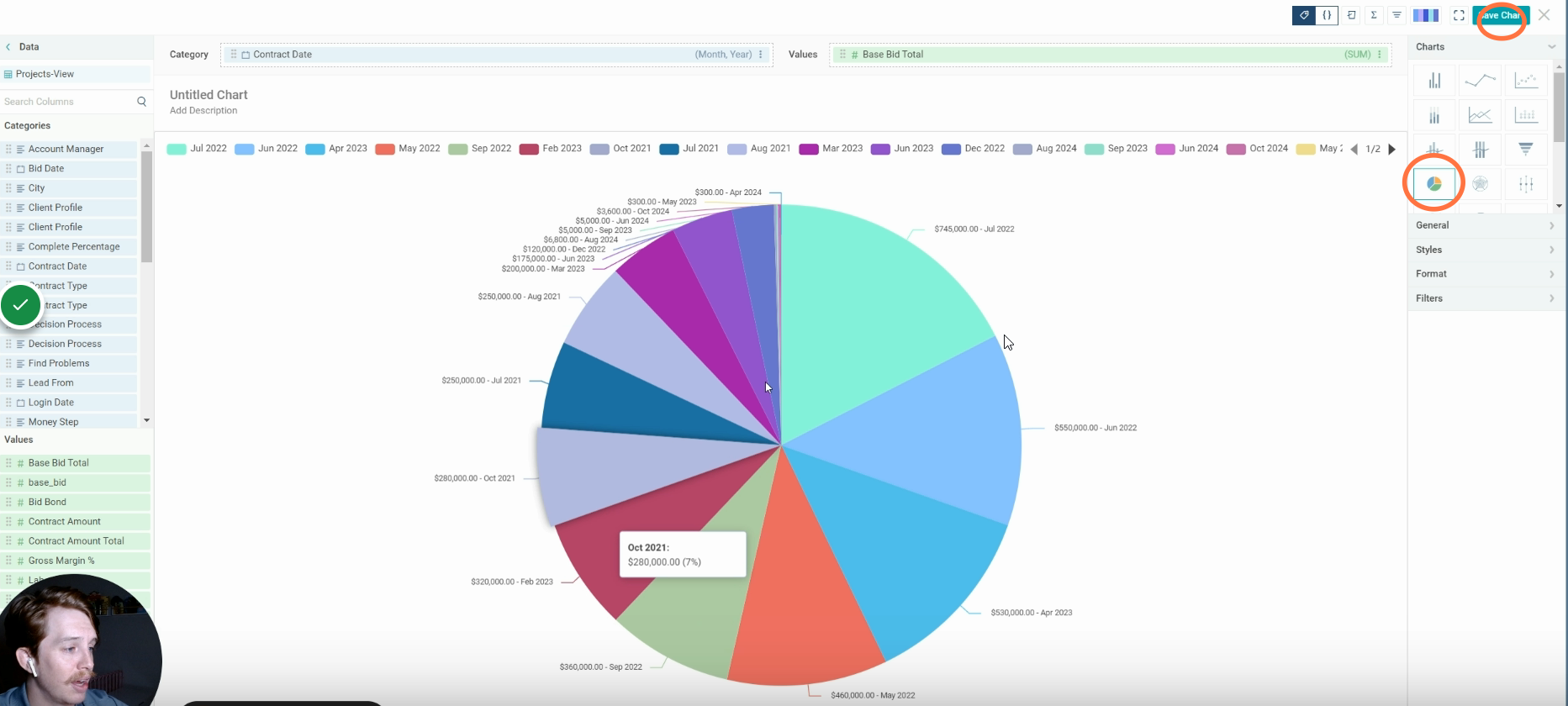Go to next legend page
This screenshot has height=706, width=1568.
click(1391, 150)
